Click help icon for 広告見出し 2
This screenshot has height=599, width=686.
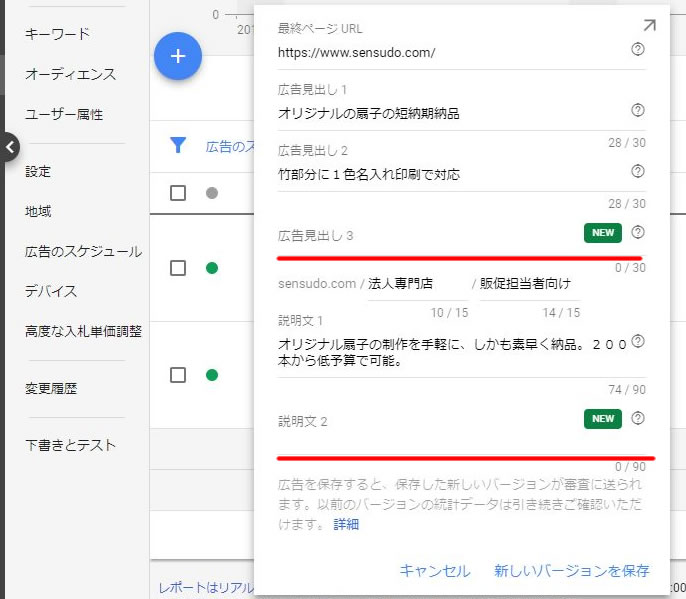[x=638, y=172]
